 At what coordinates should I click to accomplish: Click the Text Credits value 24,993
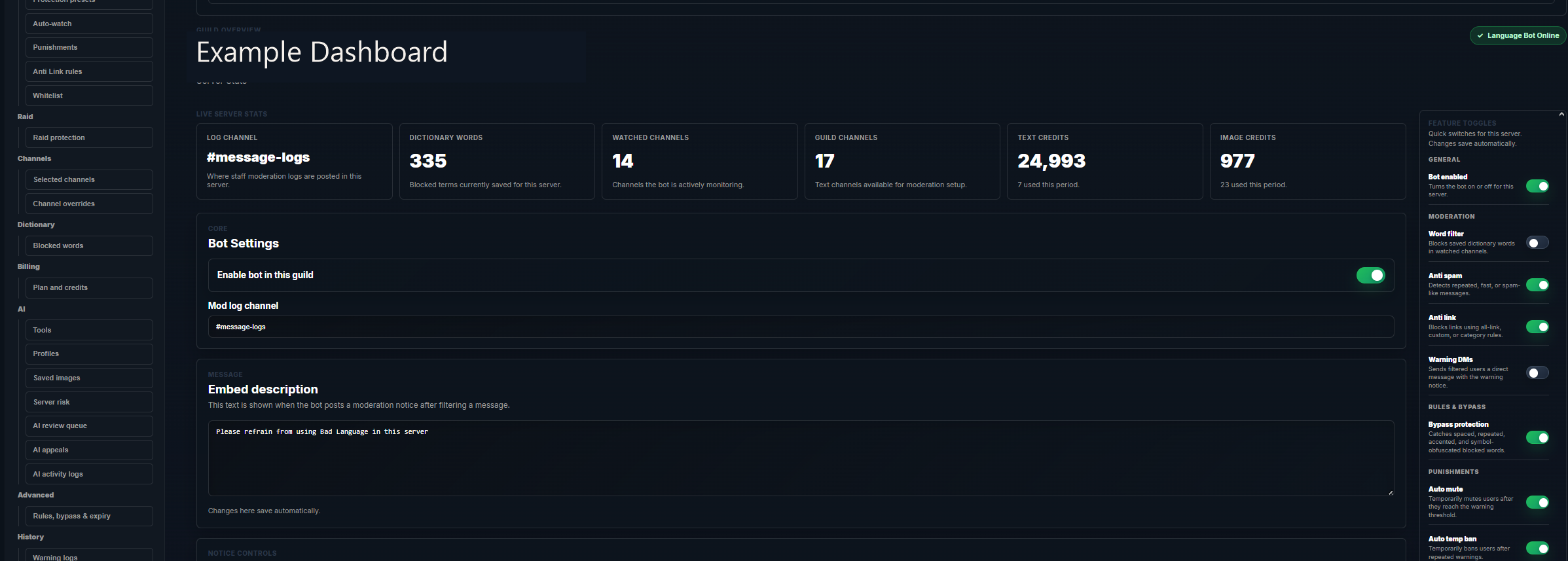[x=1051, y=161]
